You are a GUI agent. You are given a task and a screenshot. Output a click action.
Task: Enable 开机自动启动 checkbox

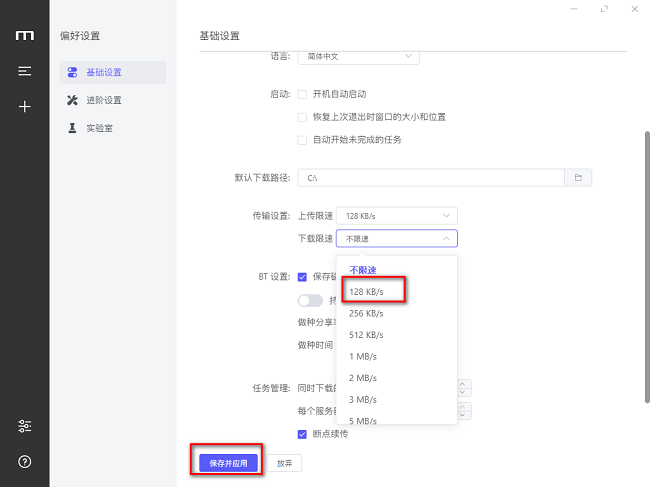pyautogui.click(x=302, y=94)
